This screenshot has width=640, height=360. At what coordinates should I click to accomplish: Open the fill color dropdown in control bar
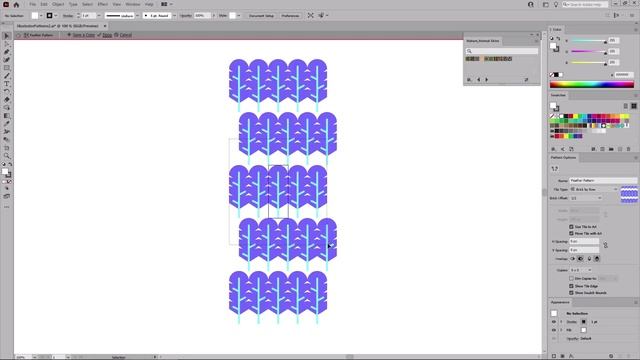click(41, 16)
